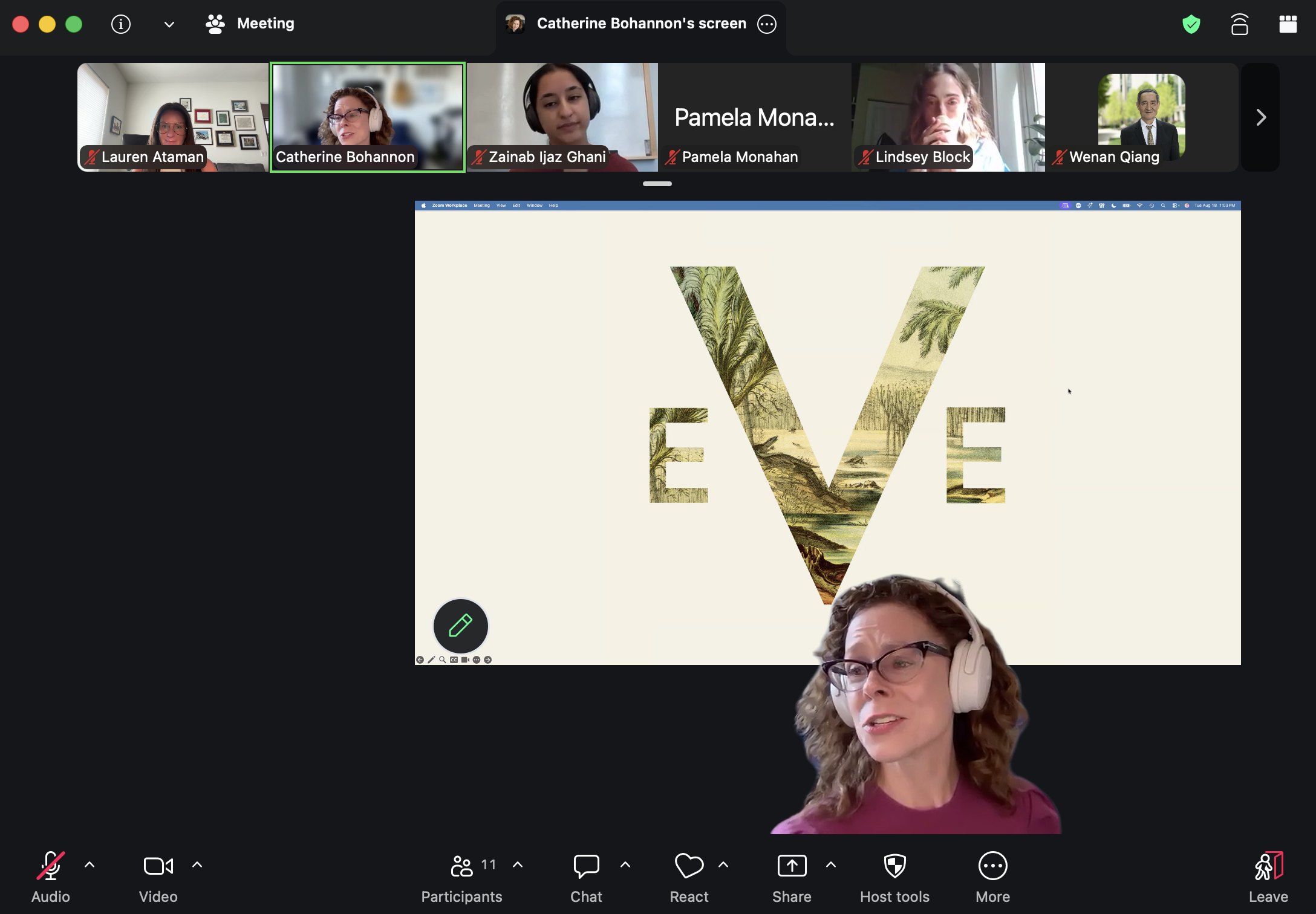Open the Apple menu in the shared screen
Viewport: 1316px width, 914px height.
coord(423,206)
